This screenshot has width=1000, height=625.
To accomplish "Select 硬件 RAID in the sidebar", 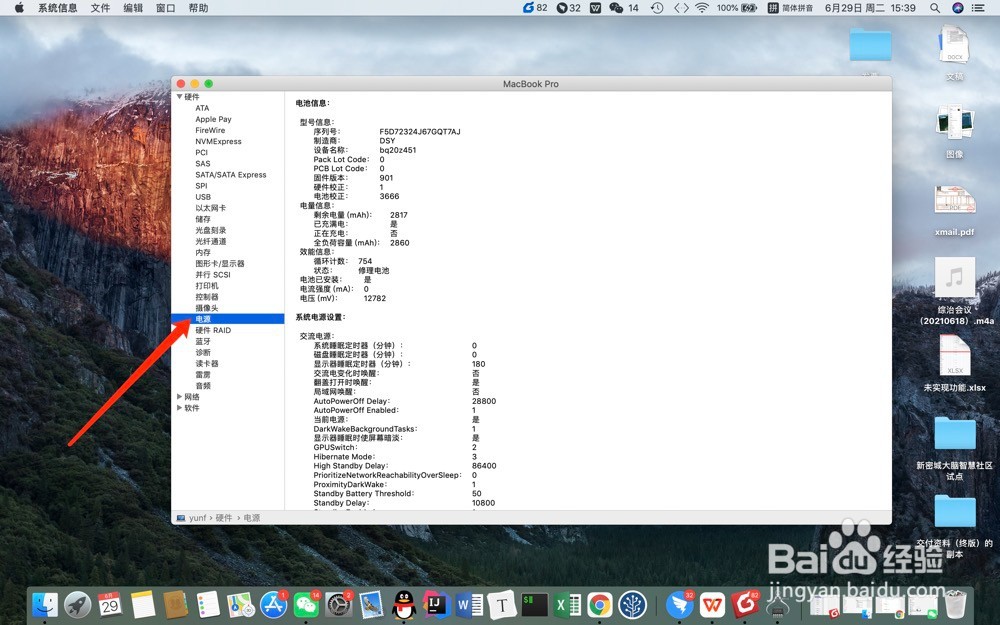I will (213, 330).
